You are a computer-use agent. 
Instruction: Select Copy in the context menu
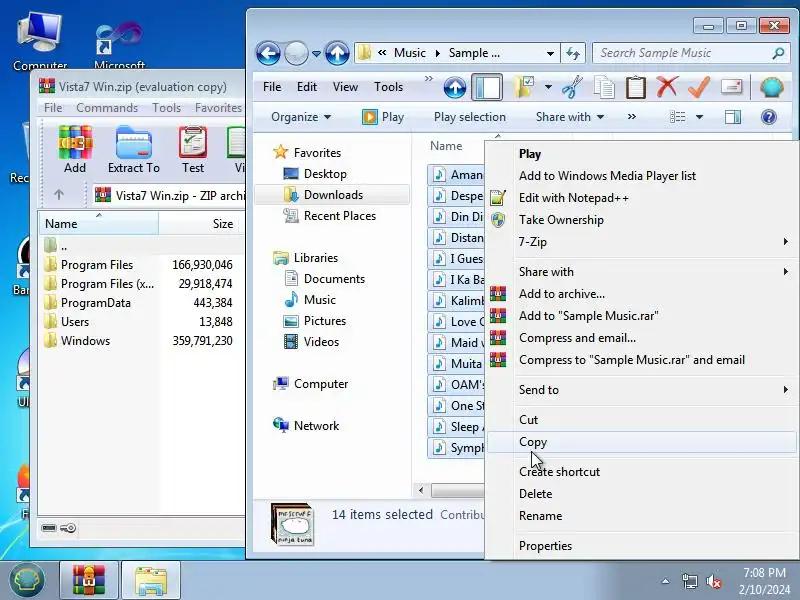point(642,442)
